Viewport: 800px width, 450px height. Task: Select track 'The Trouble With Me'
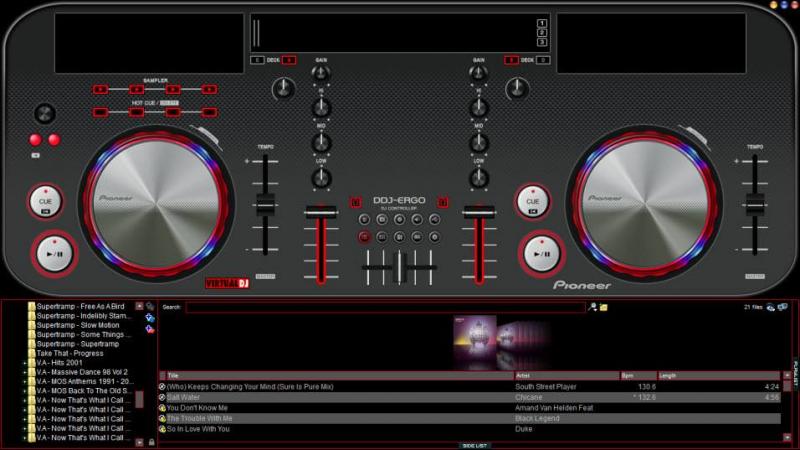pyautogui.click(x=469, y=419)
